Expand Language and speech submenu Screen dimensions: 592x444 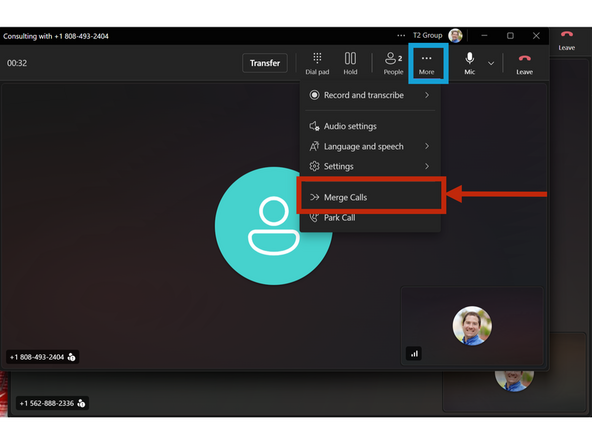(x=370, y=146)
